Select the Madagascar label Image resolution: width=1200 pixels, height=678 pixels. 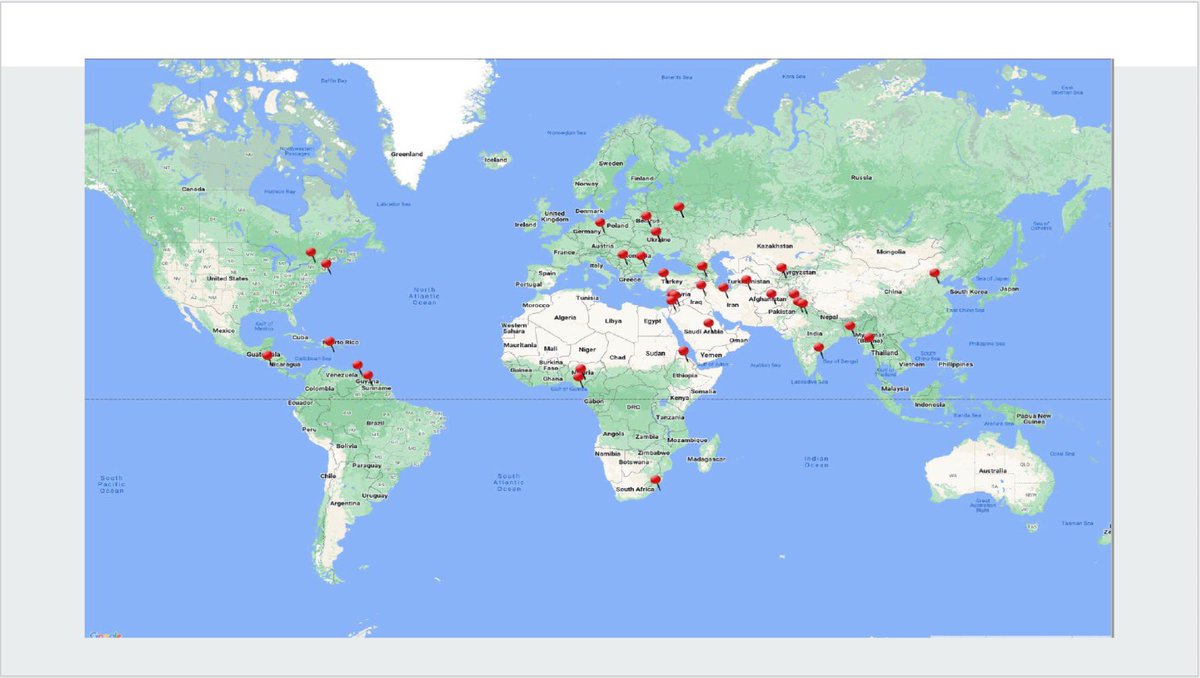pyautogui.click(x=704, y=458)
